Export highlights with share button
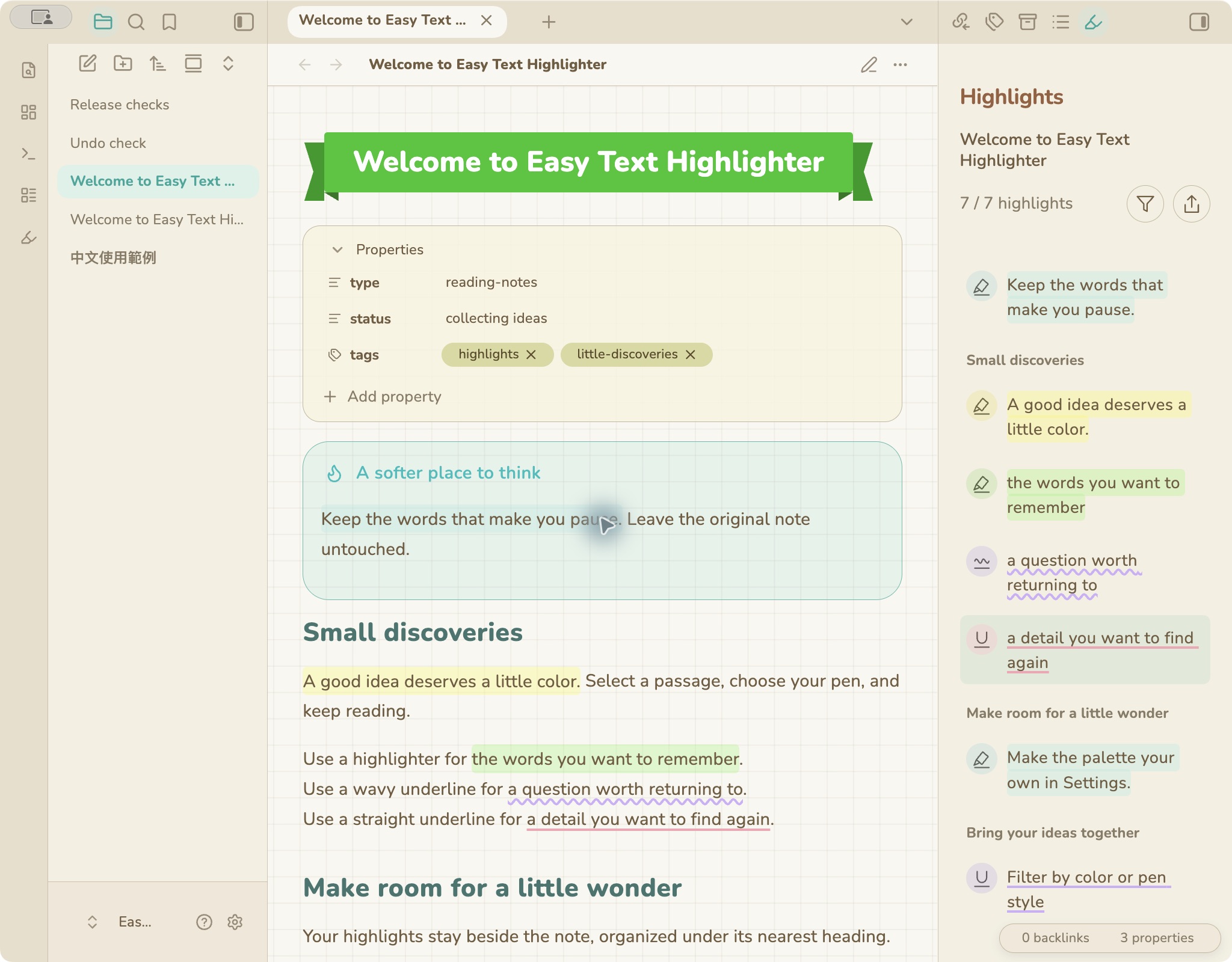The image size is (1232, 962). point(1192,204)
